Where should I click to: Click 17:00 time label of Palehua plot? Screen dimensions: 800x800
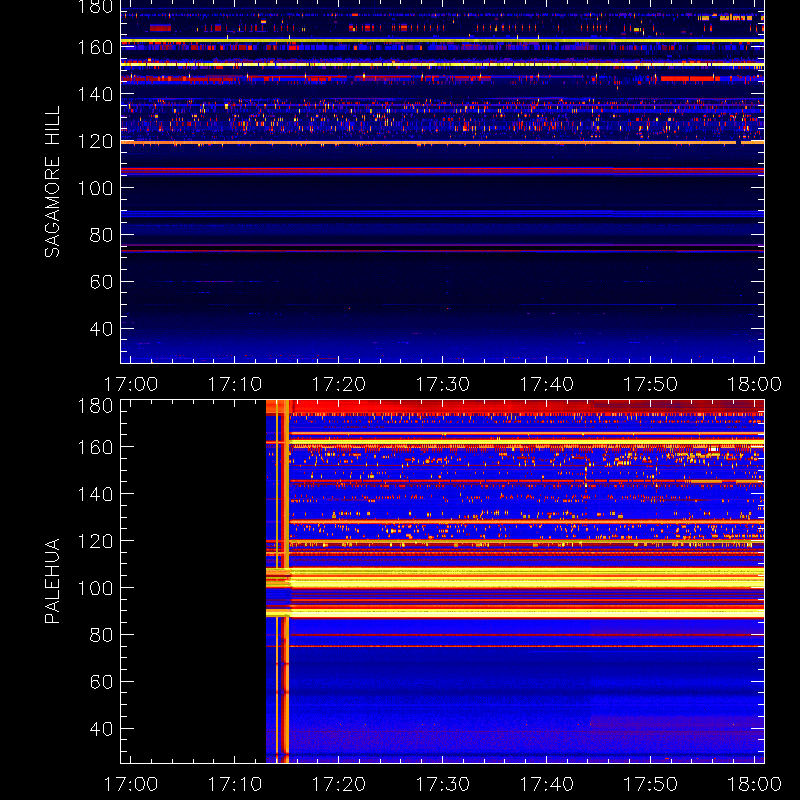click(x=131, y=784)
